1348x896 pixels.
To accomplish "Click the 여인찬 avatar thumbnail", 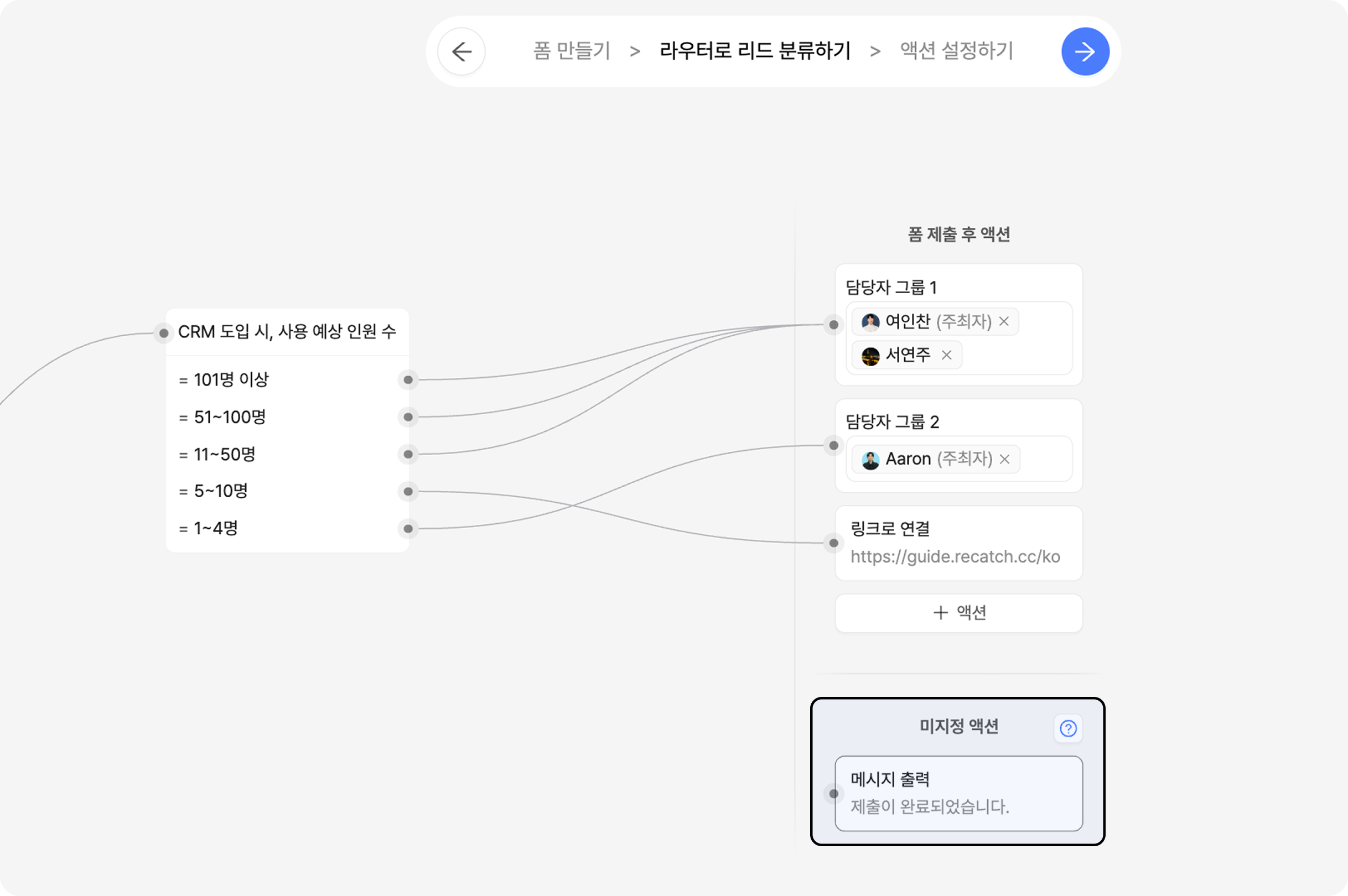I will point(870,322).
